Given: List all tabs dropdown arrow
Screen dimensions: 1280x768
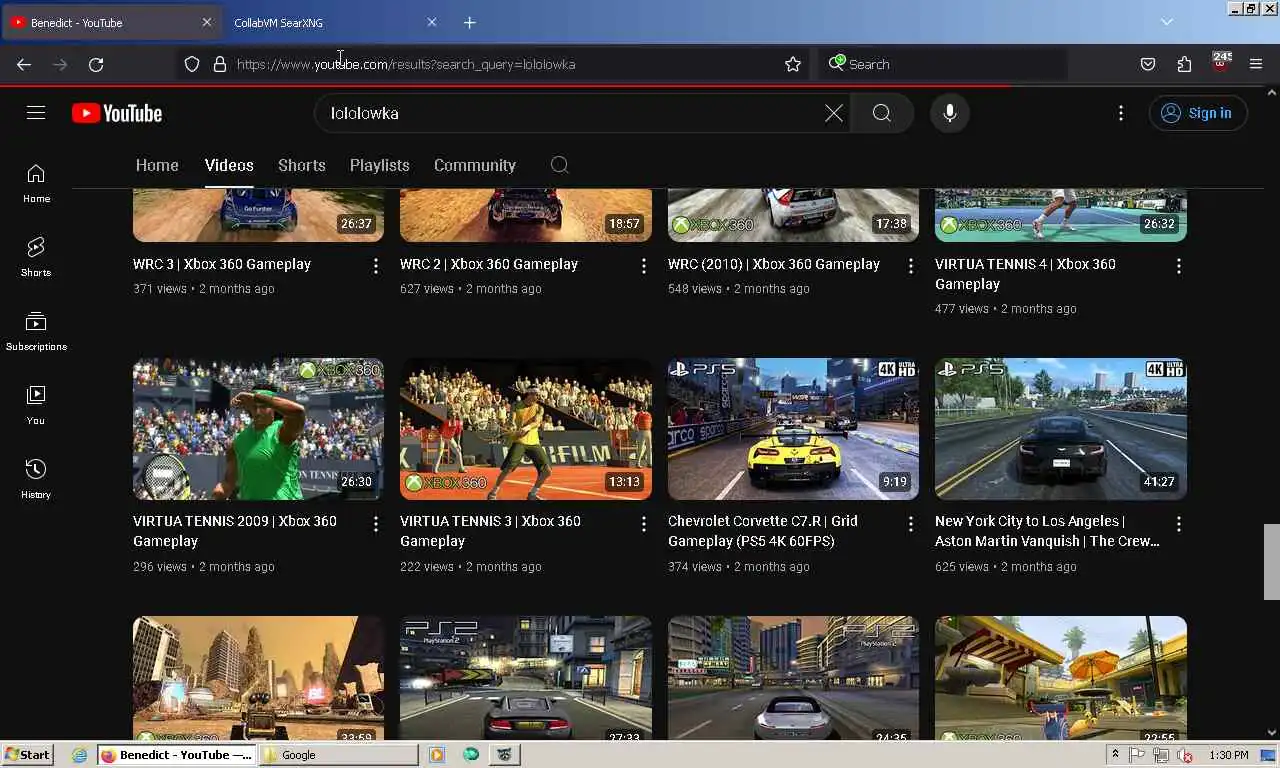Looking at the screenshot, I should pos(1167,22).
